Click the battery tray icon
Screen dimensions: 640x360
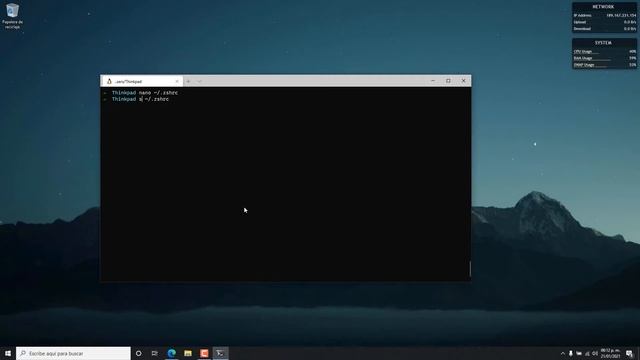(579, 353)
